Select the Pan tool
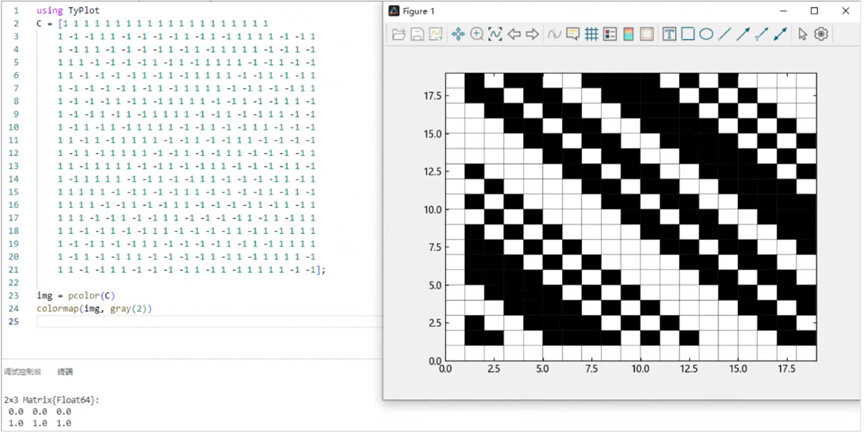864x433 pixels. [x=458, y=34]
